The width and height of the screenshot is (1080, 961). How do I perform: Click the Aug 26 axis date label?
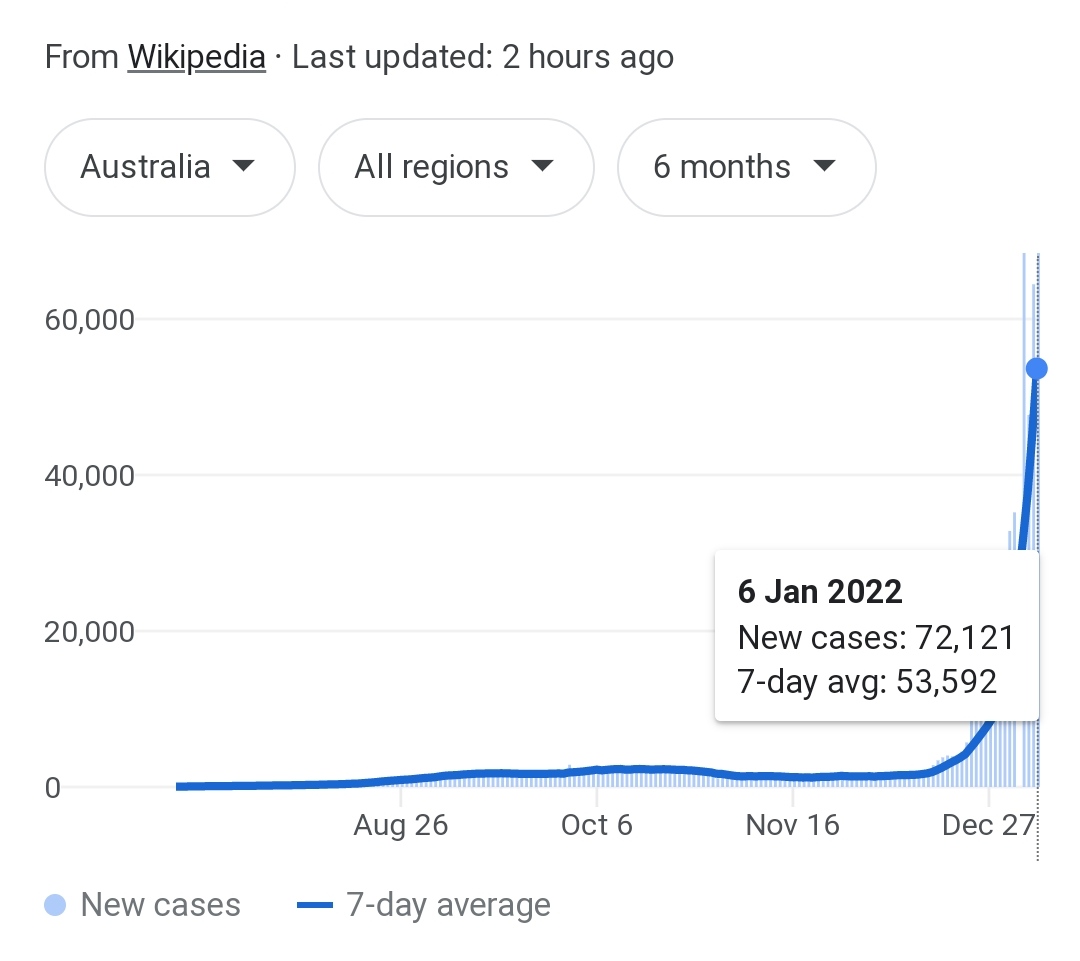pyautogui.click(x=401, y=825)
